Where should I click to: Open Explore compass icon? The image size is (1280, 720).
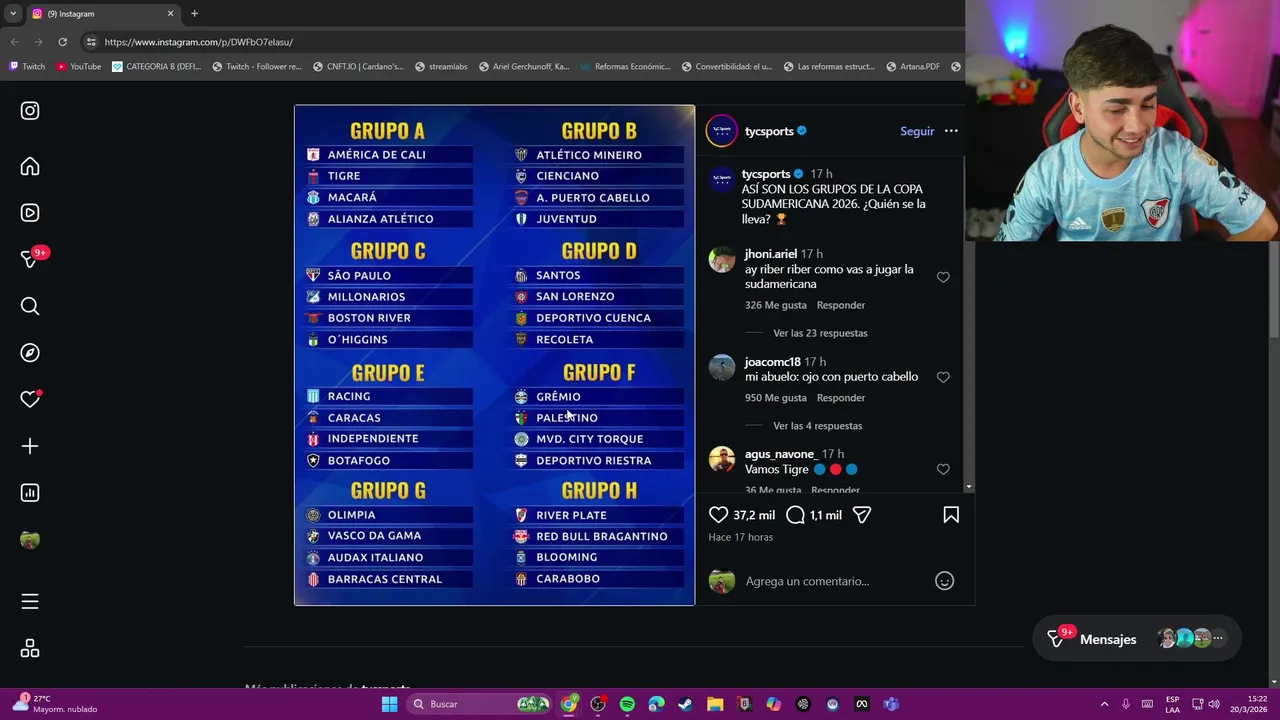click(30, 353)
